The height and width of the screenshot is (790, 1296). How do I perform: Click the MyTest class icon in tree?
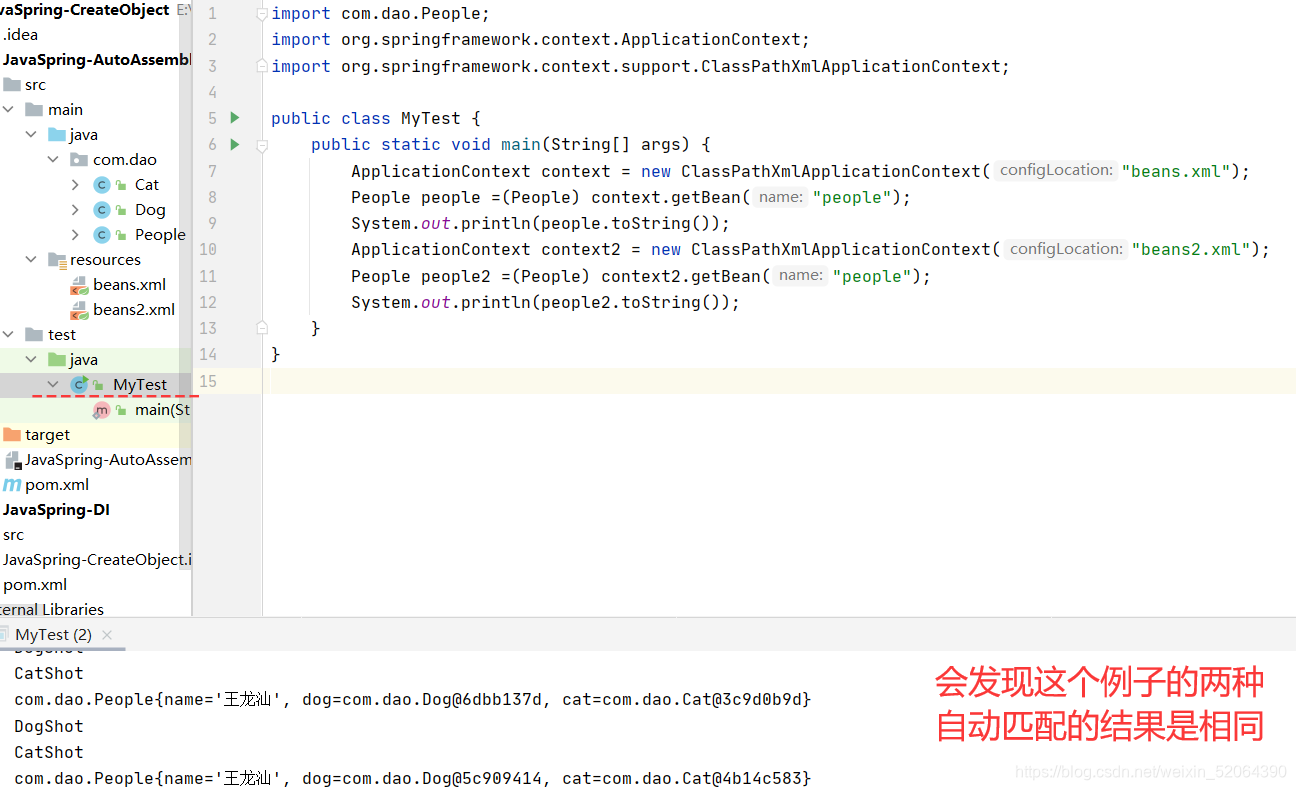(79, 384)
